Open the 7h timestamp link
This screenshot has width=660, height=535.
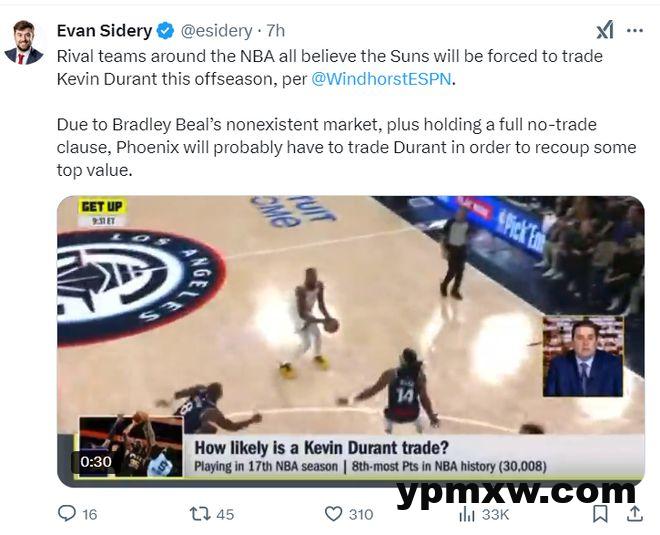tap(276, 31)
